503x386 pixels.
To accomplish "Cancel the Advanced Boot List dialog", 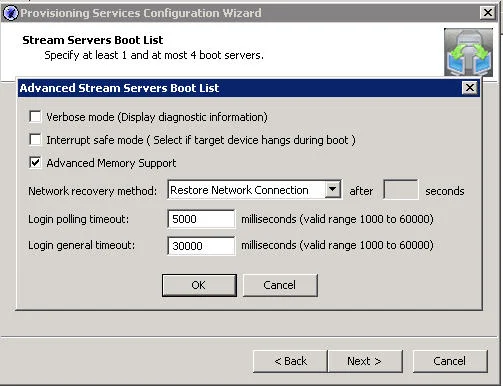I will 280,285.
